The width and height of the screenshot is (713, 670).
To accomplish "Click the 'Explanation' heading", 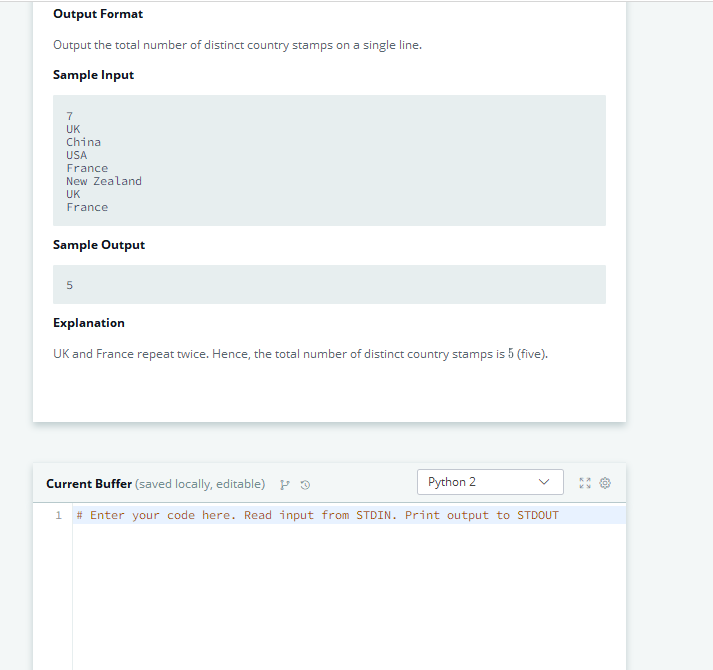I will tap(89, 323).
